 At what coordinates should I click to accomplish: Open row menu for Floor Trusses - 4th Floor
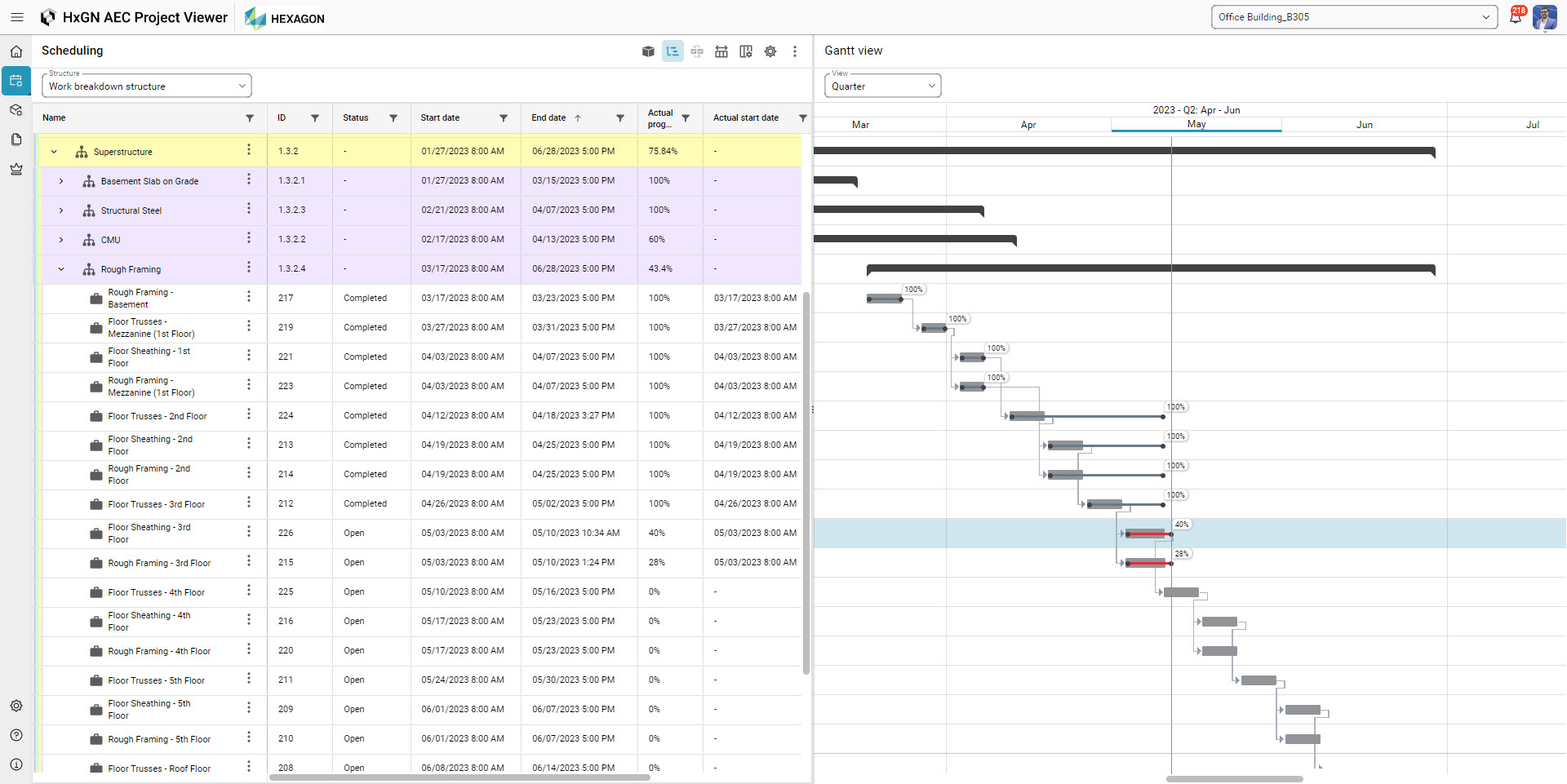(249, 591)
